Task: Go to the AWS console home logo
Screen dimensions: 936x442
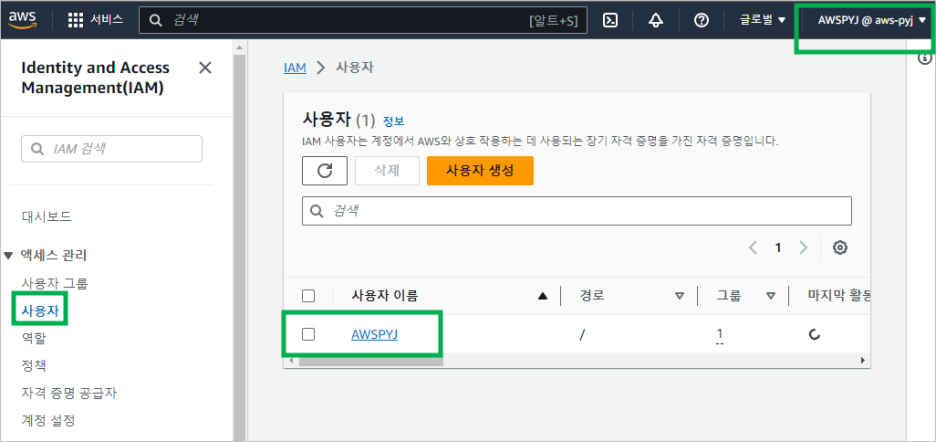Action: click(x=21, y=20)
